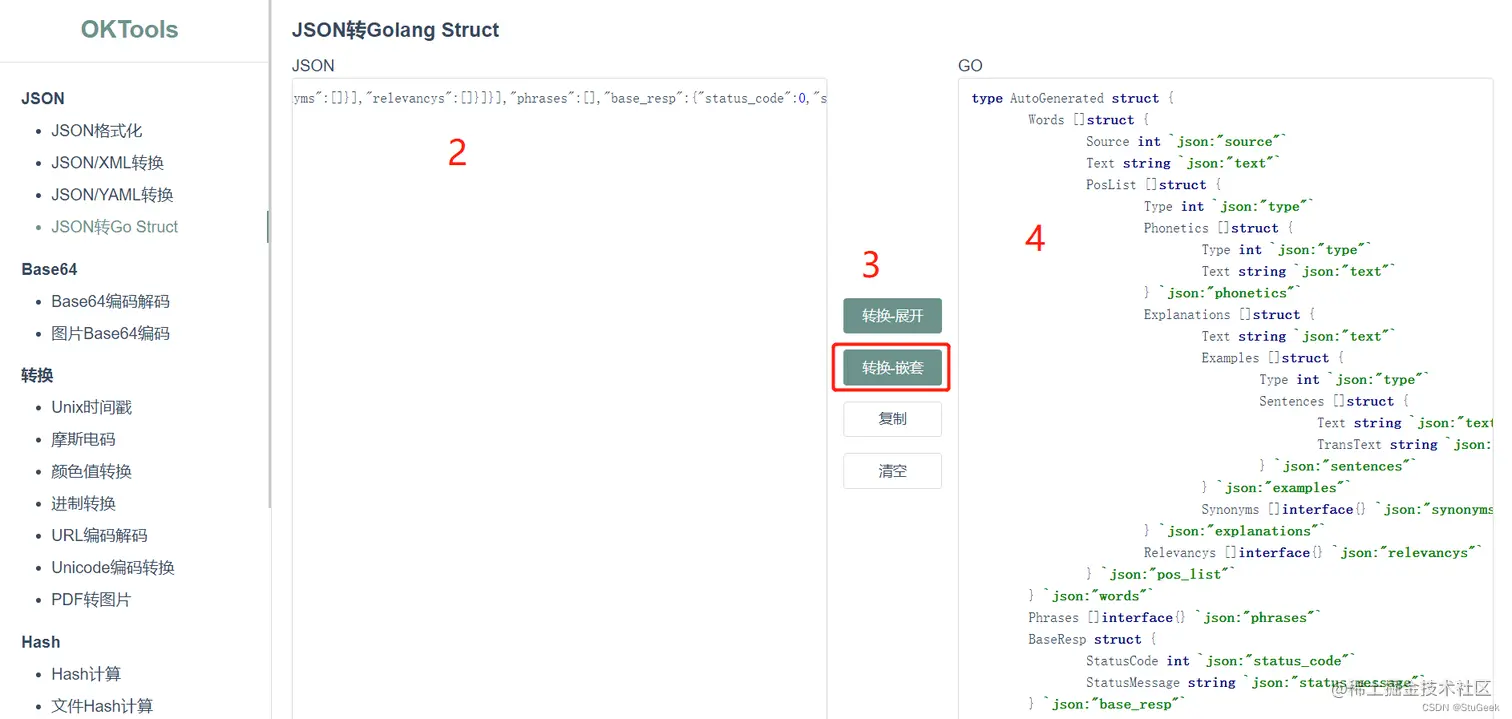The width and height of the screenshot is (1512, 719).
Task: Click the GO output panel label
Action: pos(970,66)
